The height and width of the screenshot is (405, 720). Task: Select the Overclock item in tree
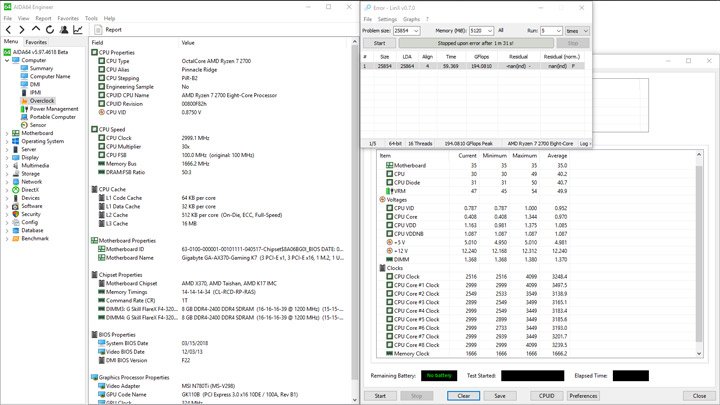click(x=41, y=101)
